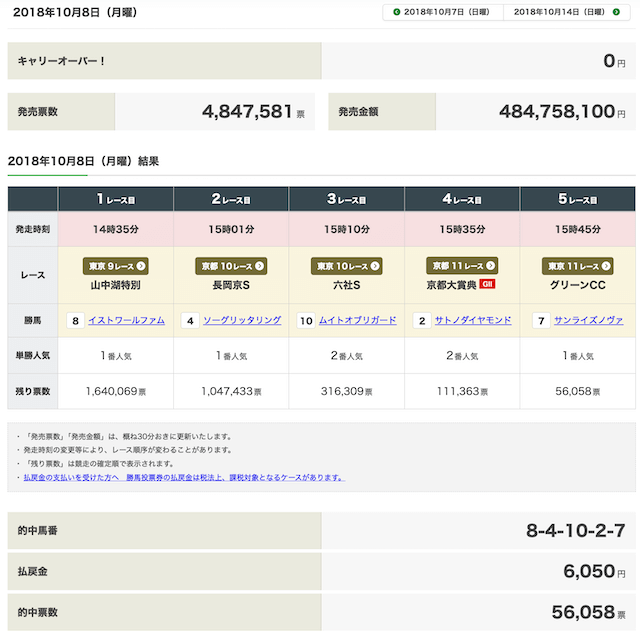Open the サトノダイヤモンド horse link

473,321
